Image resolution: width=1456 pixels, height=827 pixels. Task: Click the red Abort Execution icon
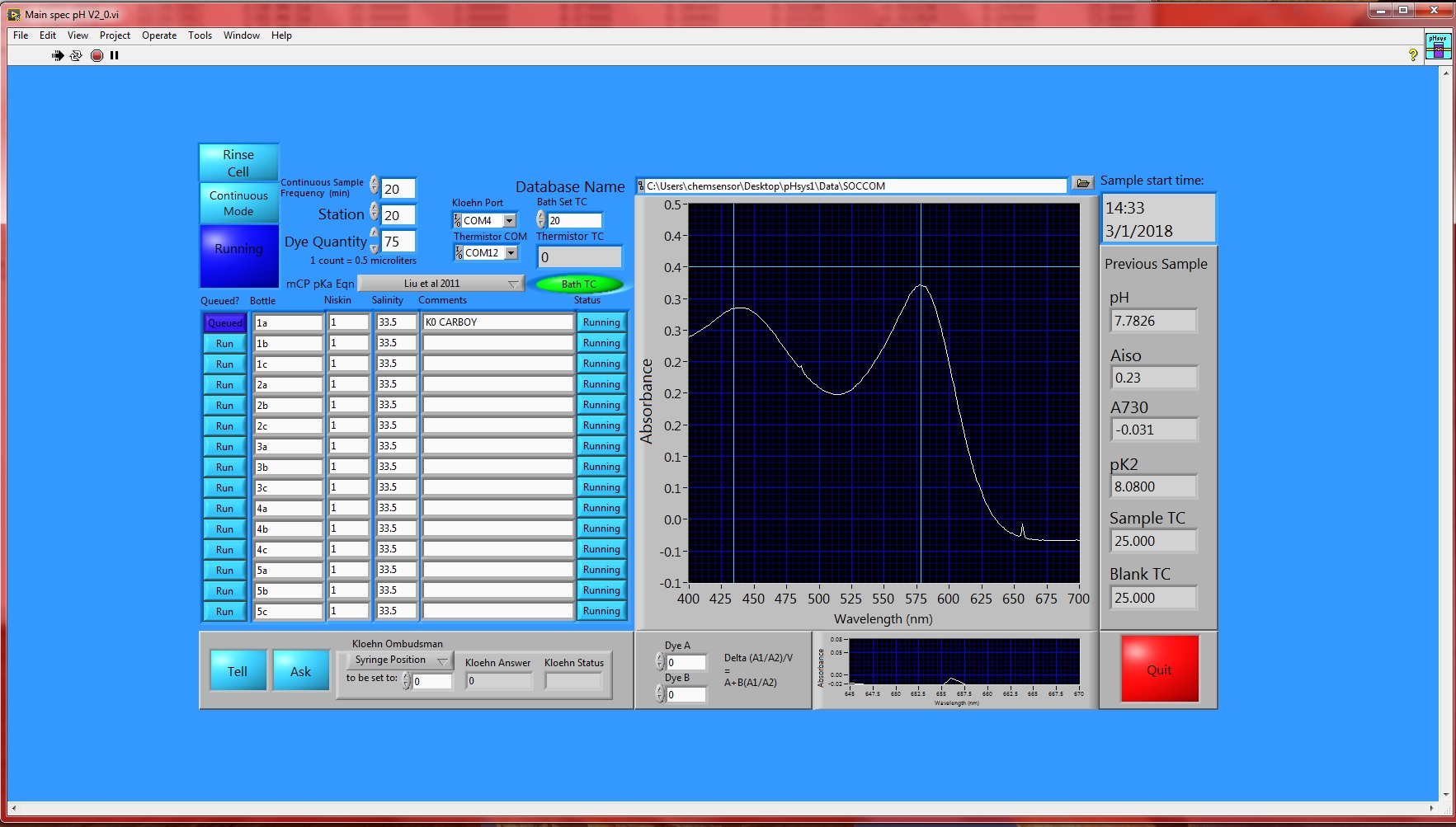[97, 55]
